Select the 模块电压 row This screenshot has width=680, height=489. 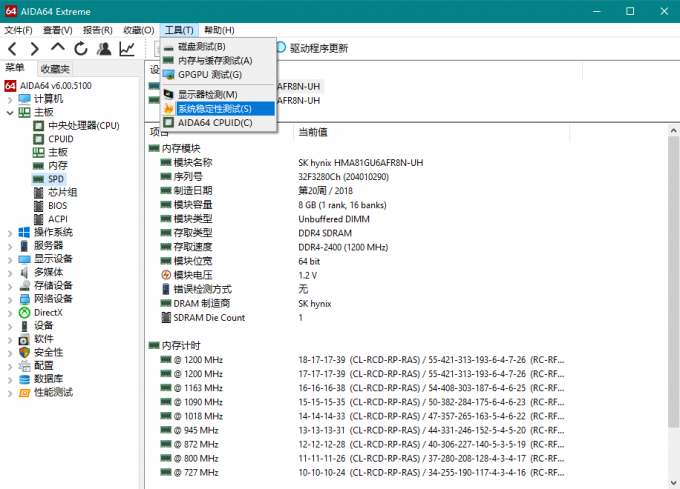[362, 275]
